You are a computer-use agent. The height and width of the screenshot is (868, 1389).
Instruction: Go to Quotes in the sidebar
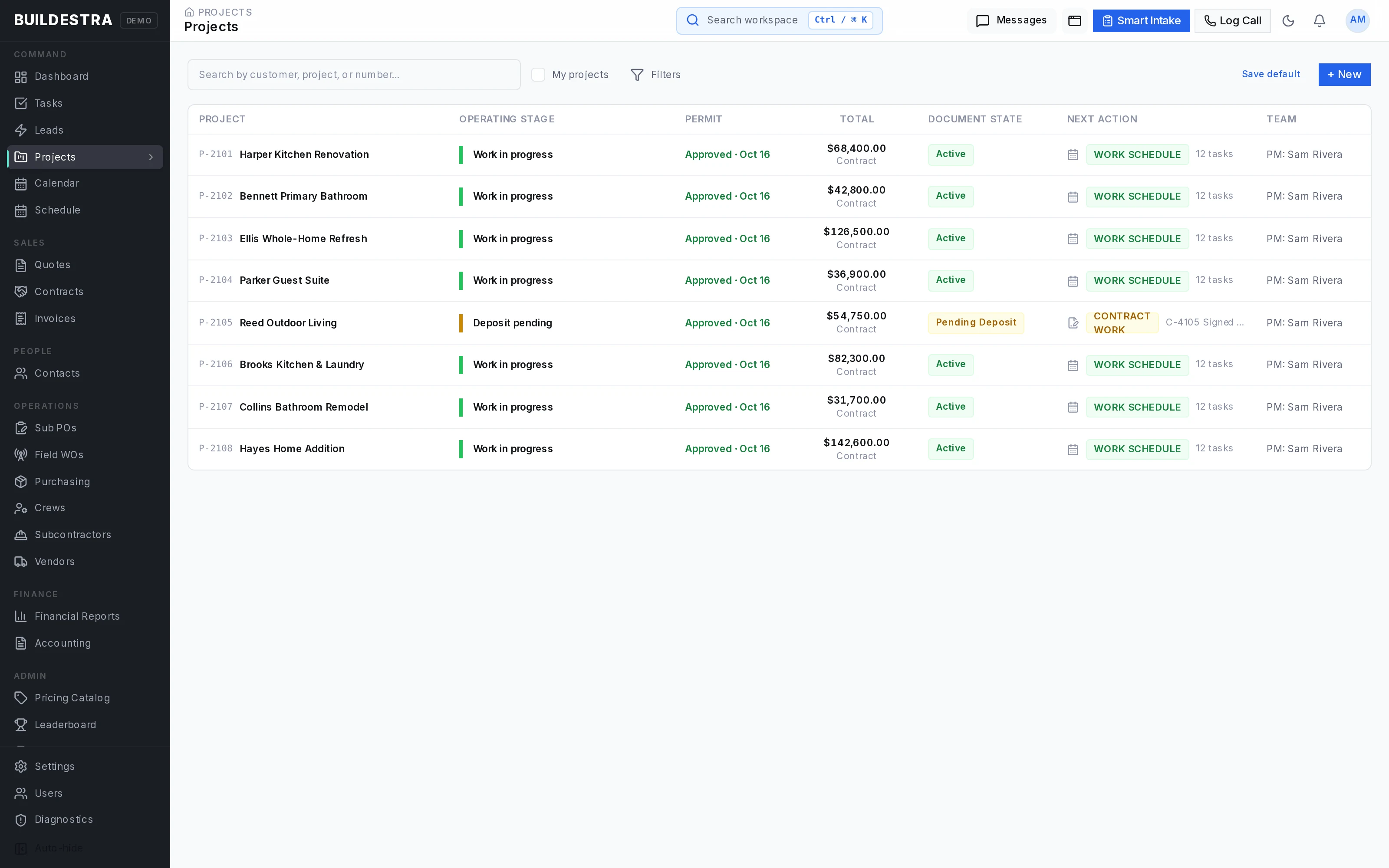[85, 265]
